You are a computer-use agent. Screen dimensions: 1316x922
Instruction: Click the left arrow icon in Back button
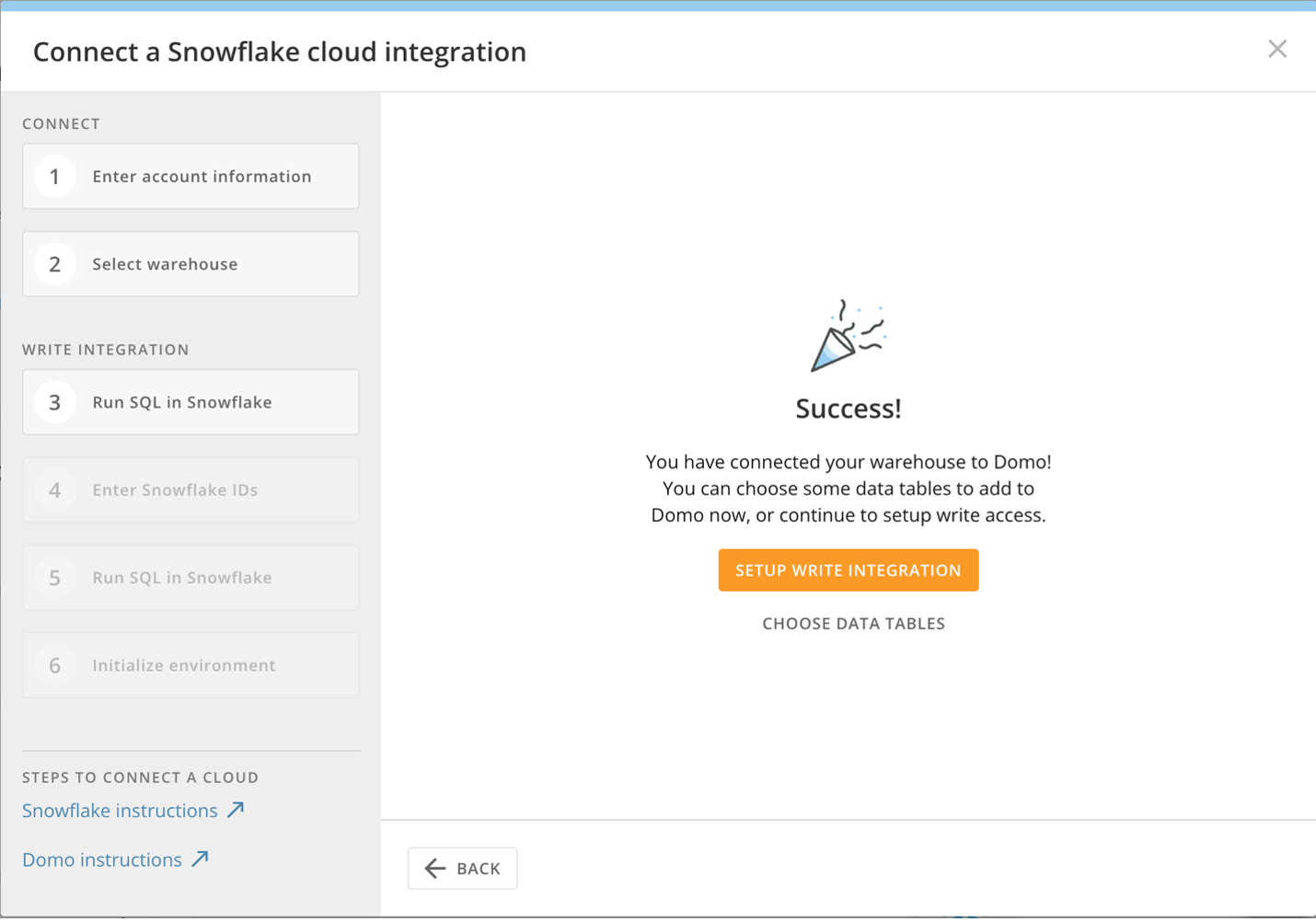pos(435,868)
